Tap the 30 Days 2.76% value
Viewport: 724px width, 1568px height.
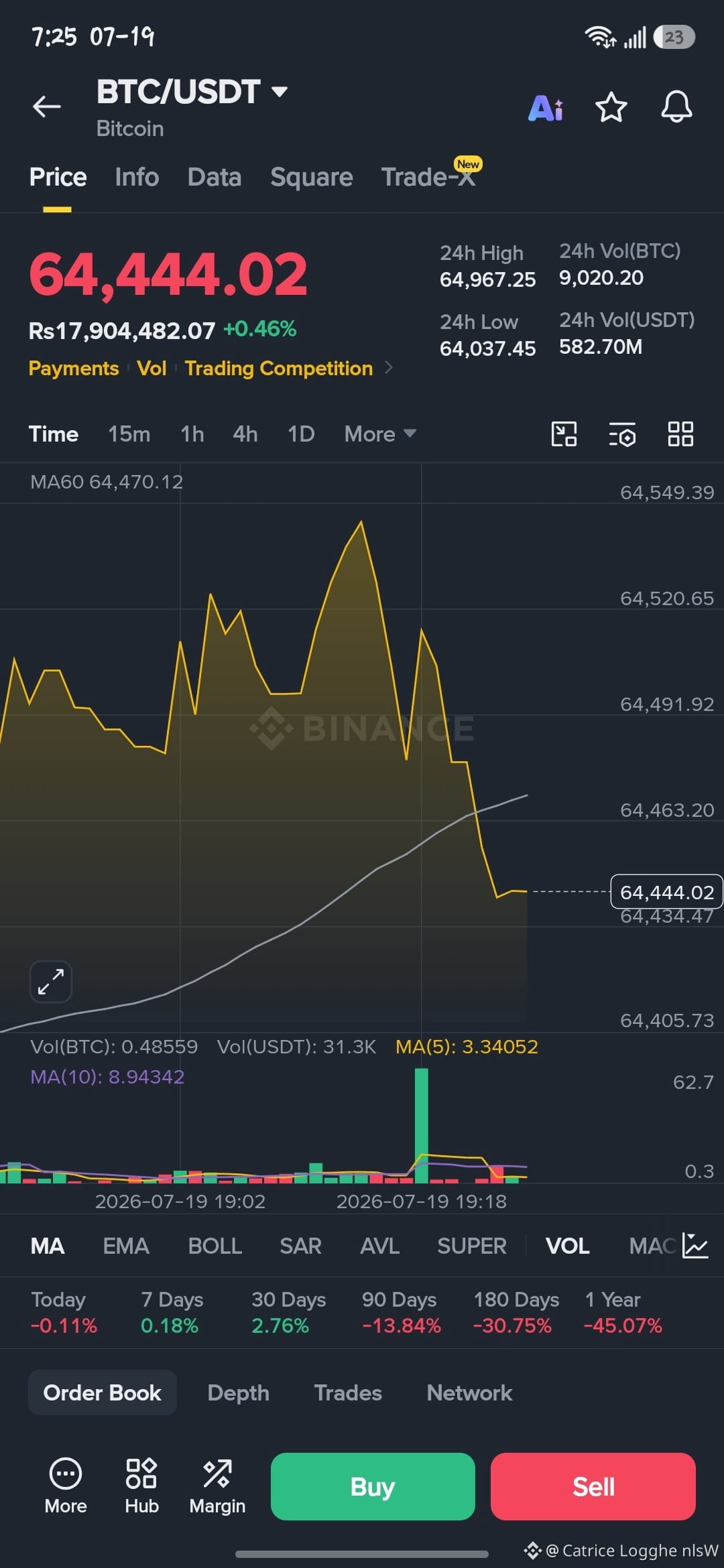coord(280,1325)
